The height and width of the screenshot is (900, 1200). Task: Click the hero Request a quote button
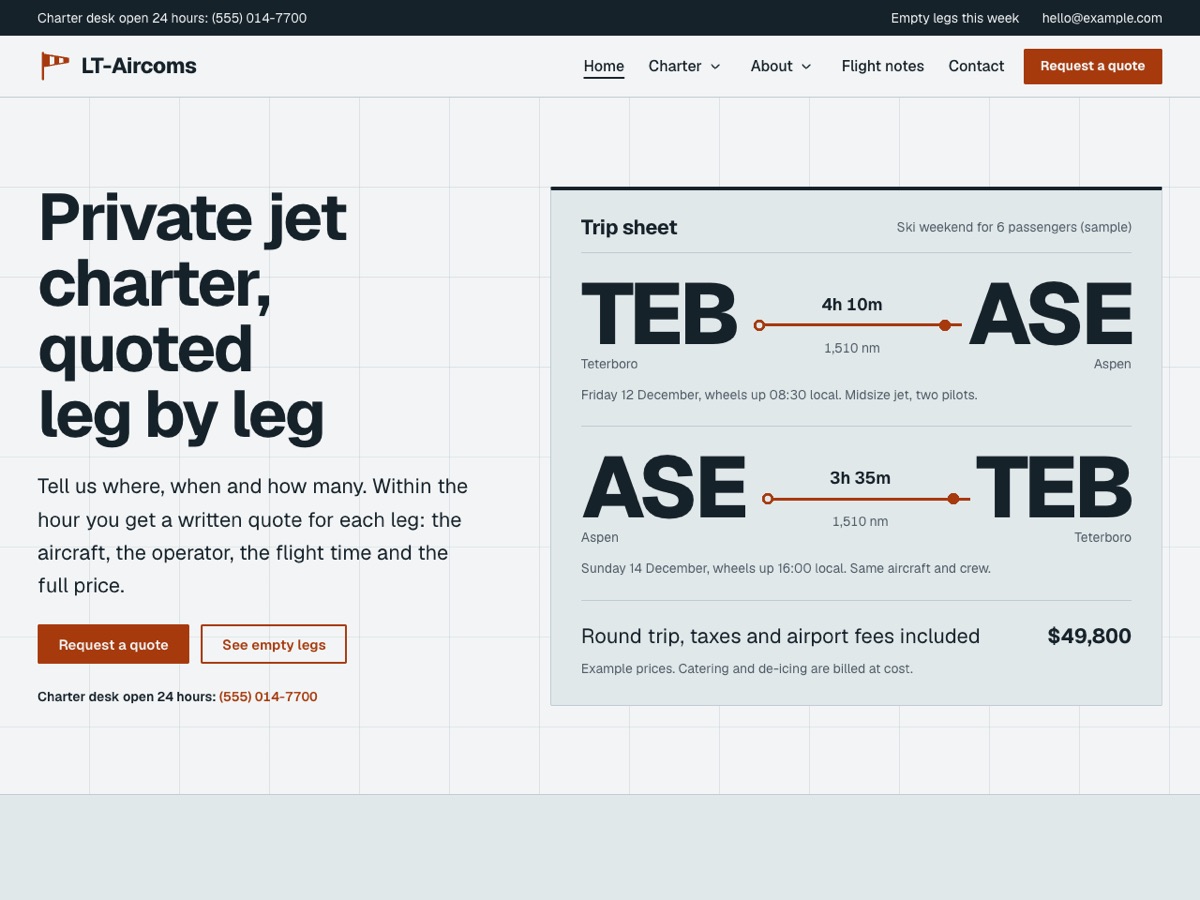pyautogui.click(x=113, y=645)
